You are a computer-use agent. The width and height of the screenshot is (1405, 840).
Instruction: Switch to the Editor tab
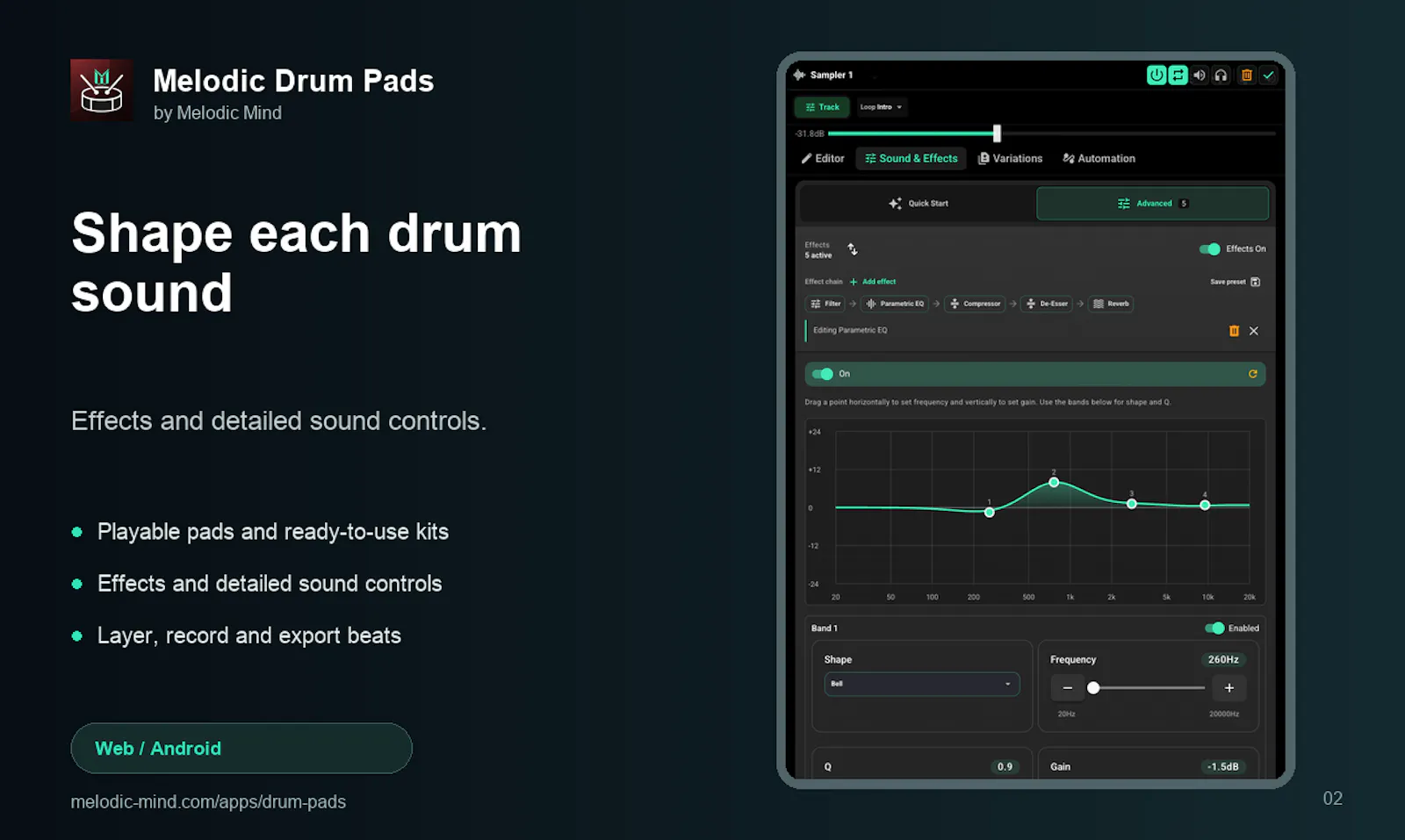823,159
